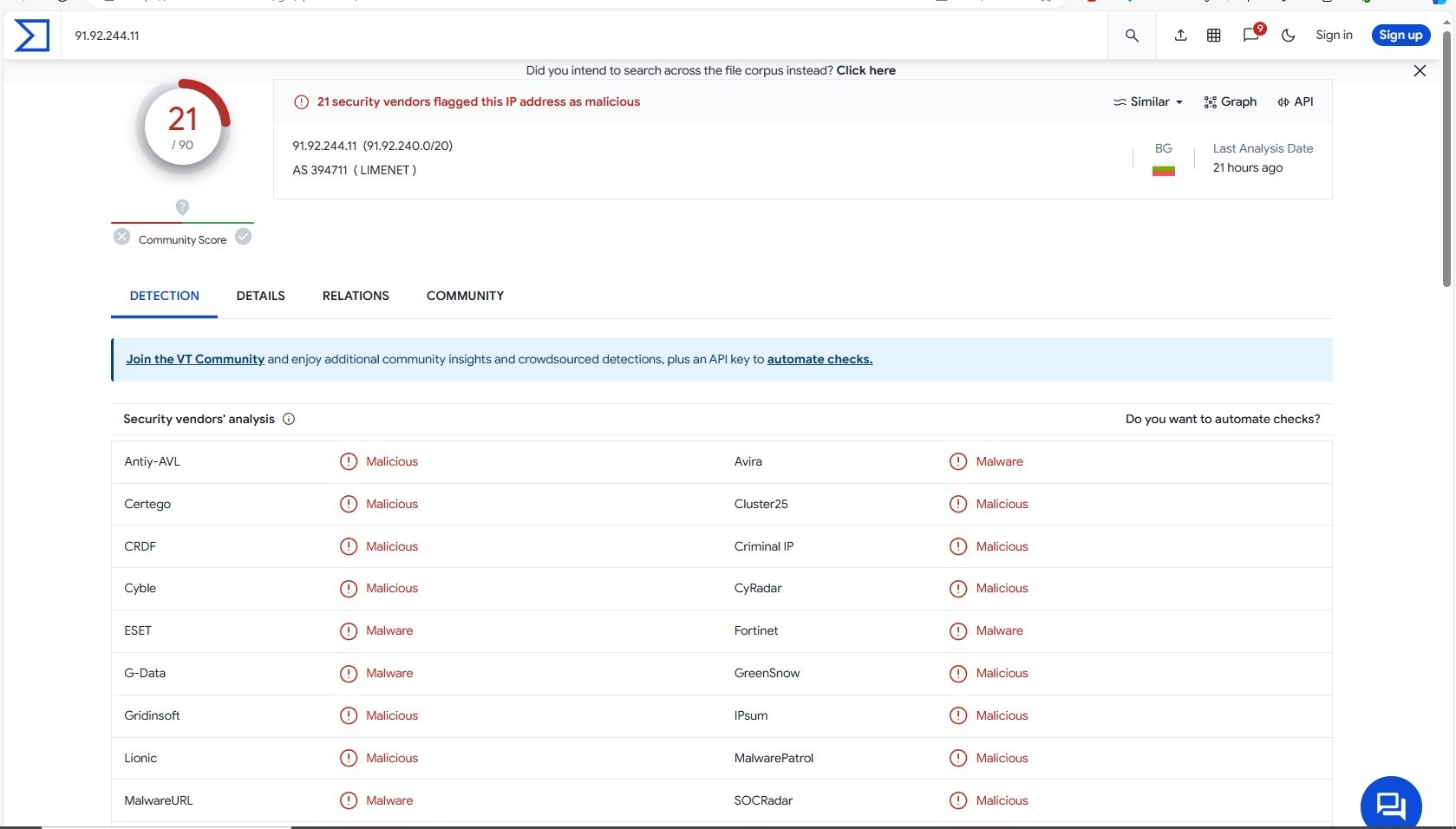
Task: Vote malicious with community score X icon
Action: [x=122, y=237]
